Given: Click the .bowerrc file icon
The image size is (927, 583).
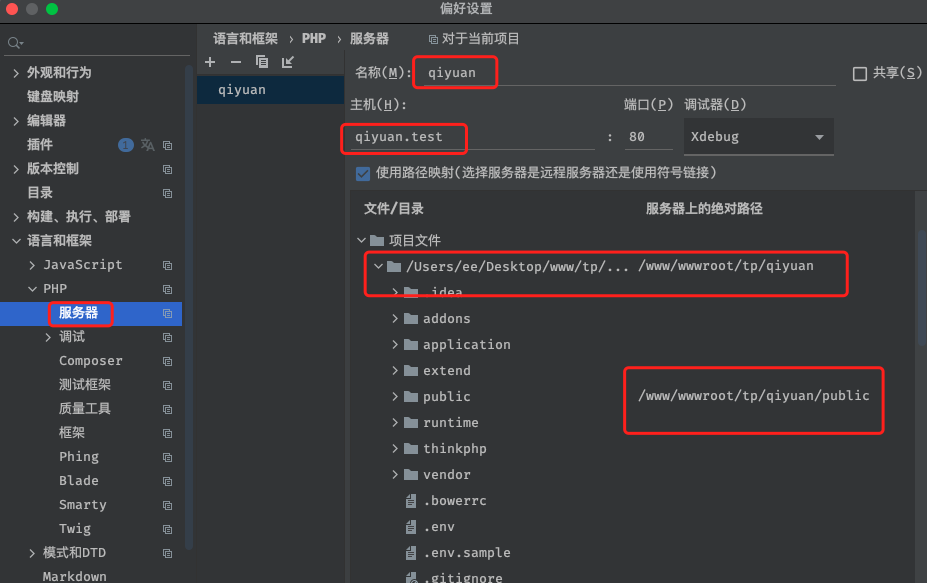Looking at the screenshot, I should pos(411,501).
